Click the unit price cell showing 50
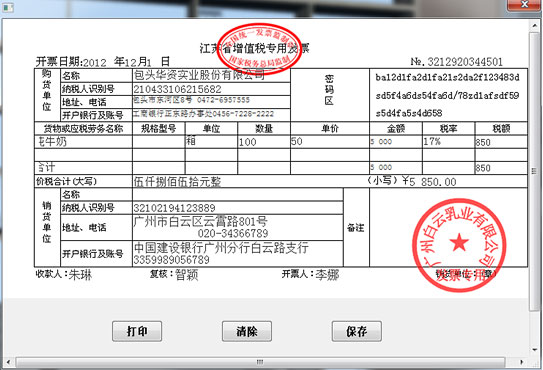Screen dimensions: 543x370 pos(330,142)
